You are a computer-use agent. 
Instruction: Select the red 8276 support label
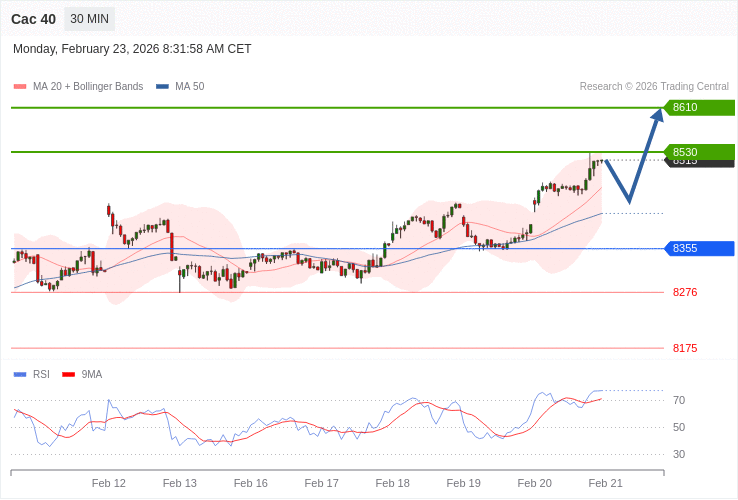(x=685, y=292)
